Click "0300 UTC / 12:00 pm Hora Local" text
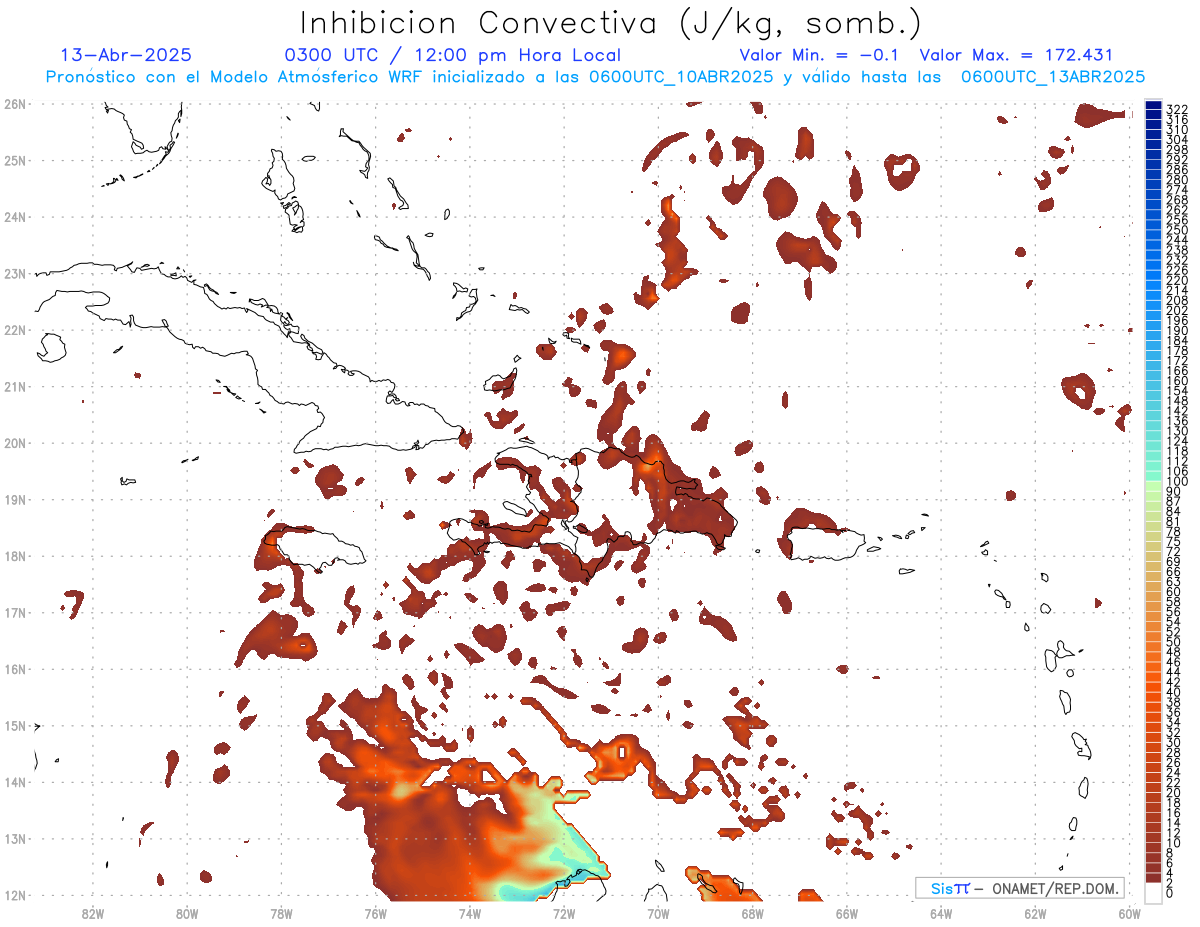 click(452, 56)
